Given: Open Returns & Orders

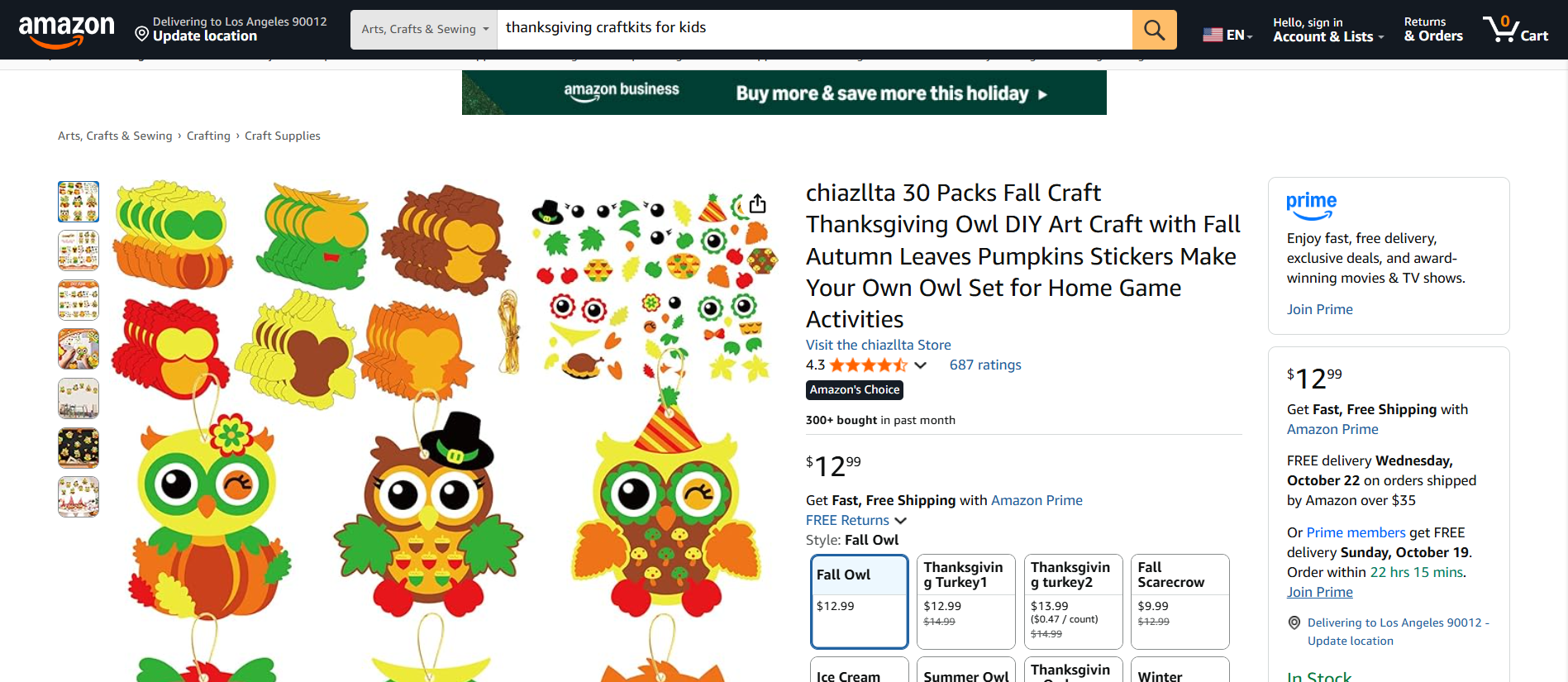Looking at the screenshot, I should click(1433, 30).
